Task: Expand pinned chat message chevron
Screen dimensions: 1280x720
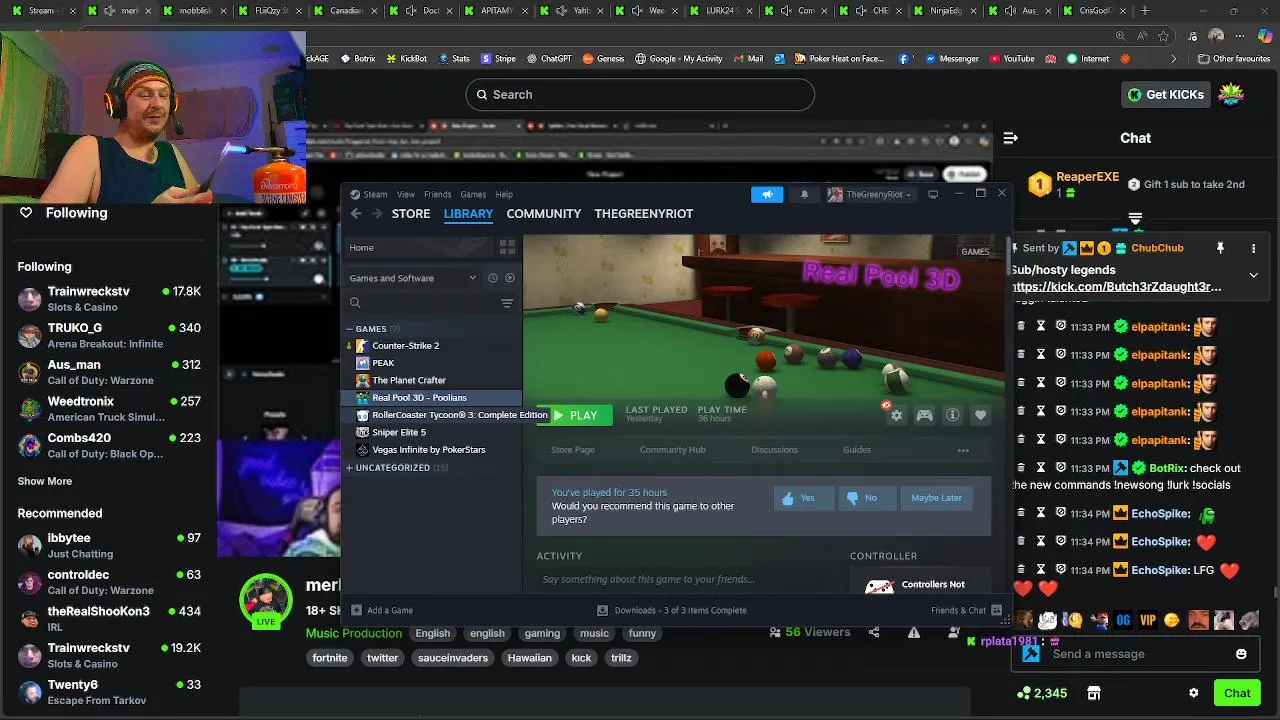Action: [1254, 274]
